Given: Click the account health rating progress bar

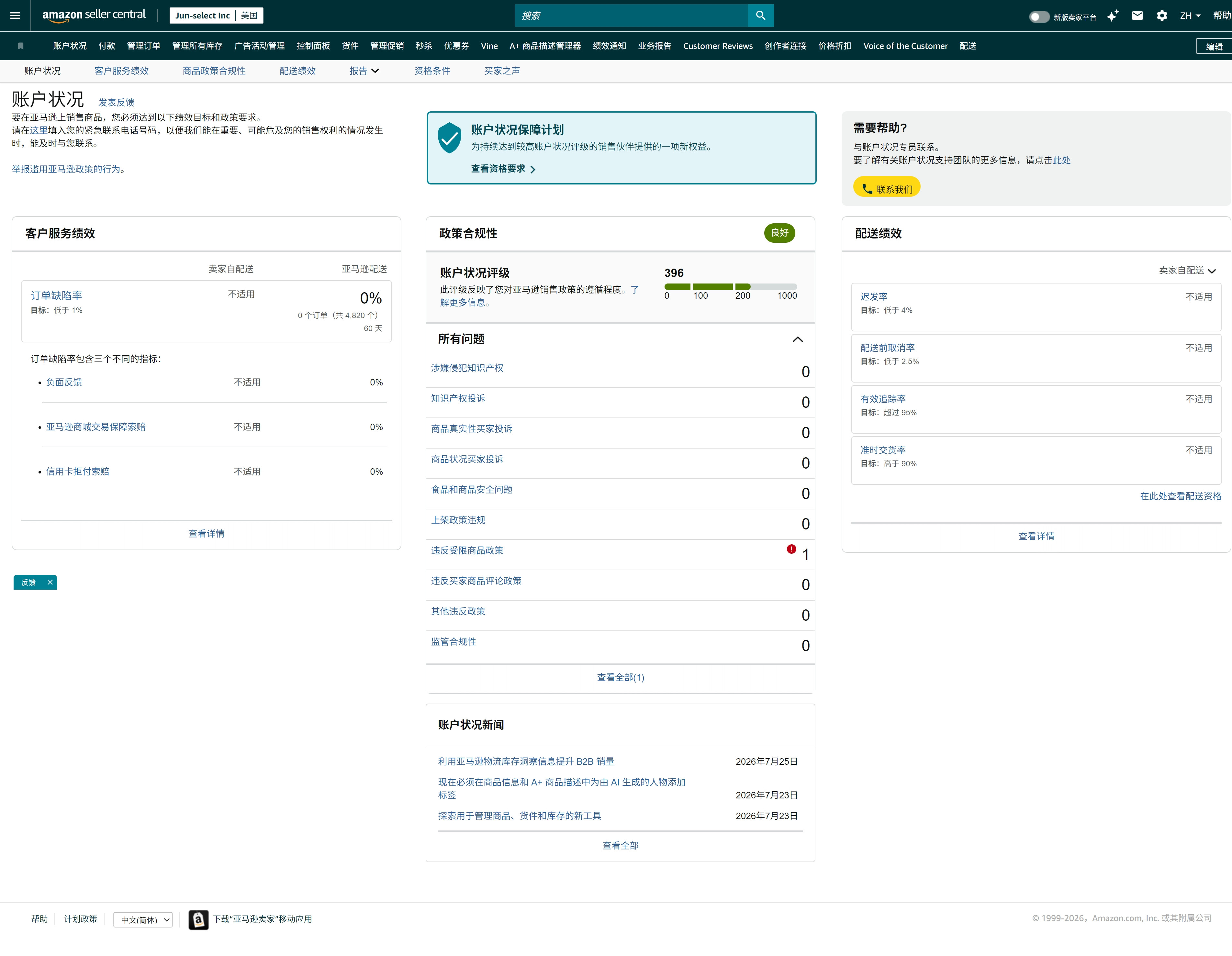Looking at the screenshot, I should tap(731, 286).
